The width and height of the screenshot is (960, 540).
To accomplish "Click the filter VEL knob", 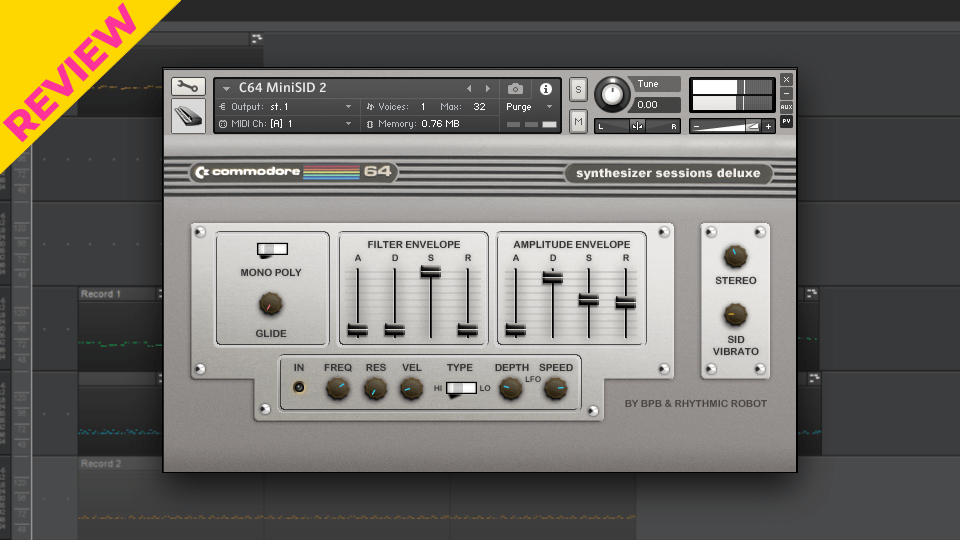I will click(411, 388).
